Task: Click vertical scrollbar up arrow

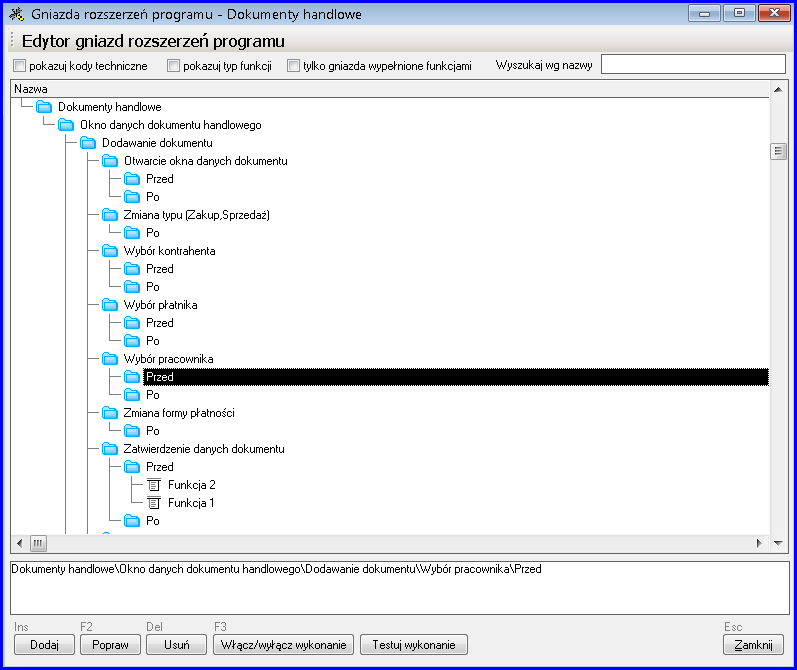Action: [778, 89]
